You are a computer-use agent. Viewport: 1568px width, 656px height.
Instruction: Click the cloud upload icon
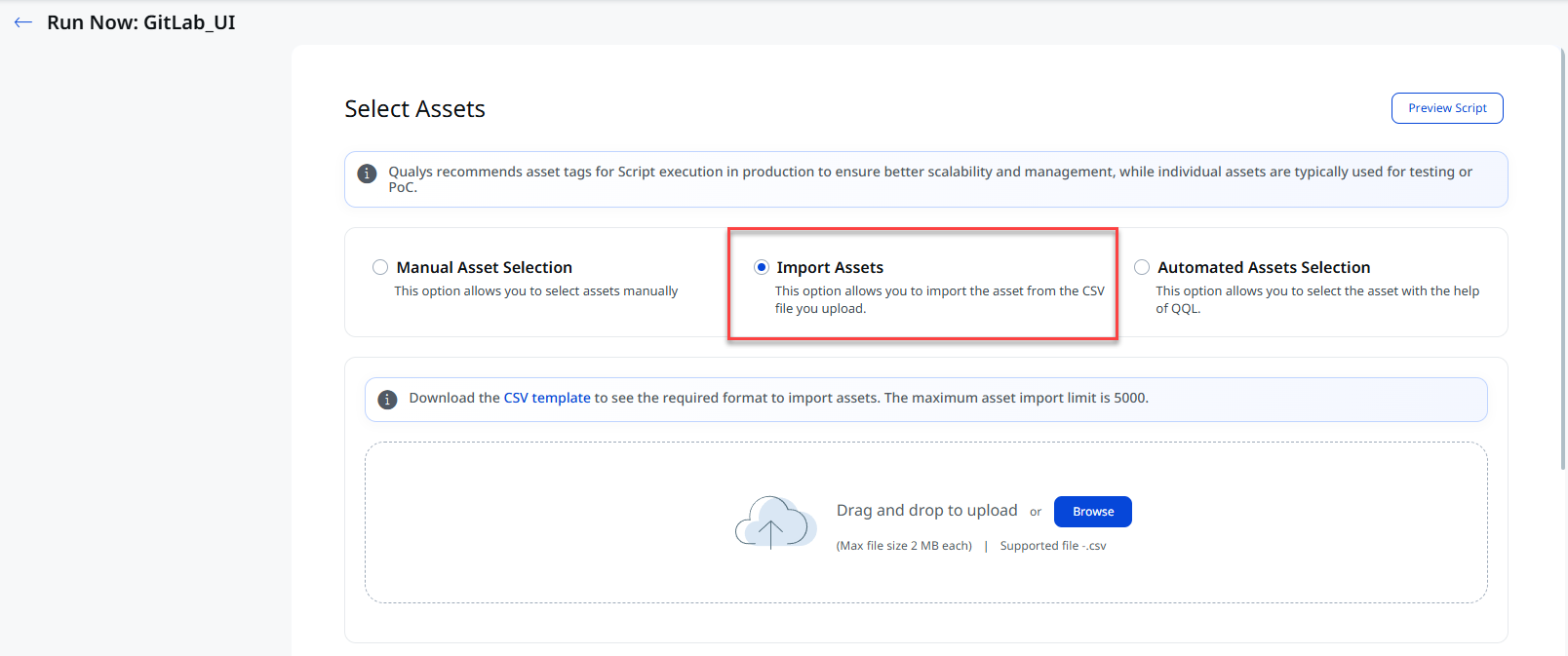point(775,522)
